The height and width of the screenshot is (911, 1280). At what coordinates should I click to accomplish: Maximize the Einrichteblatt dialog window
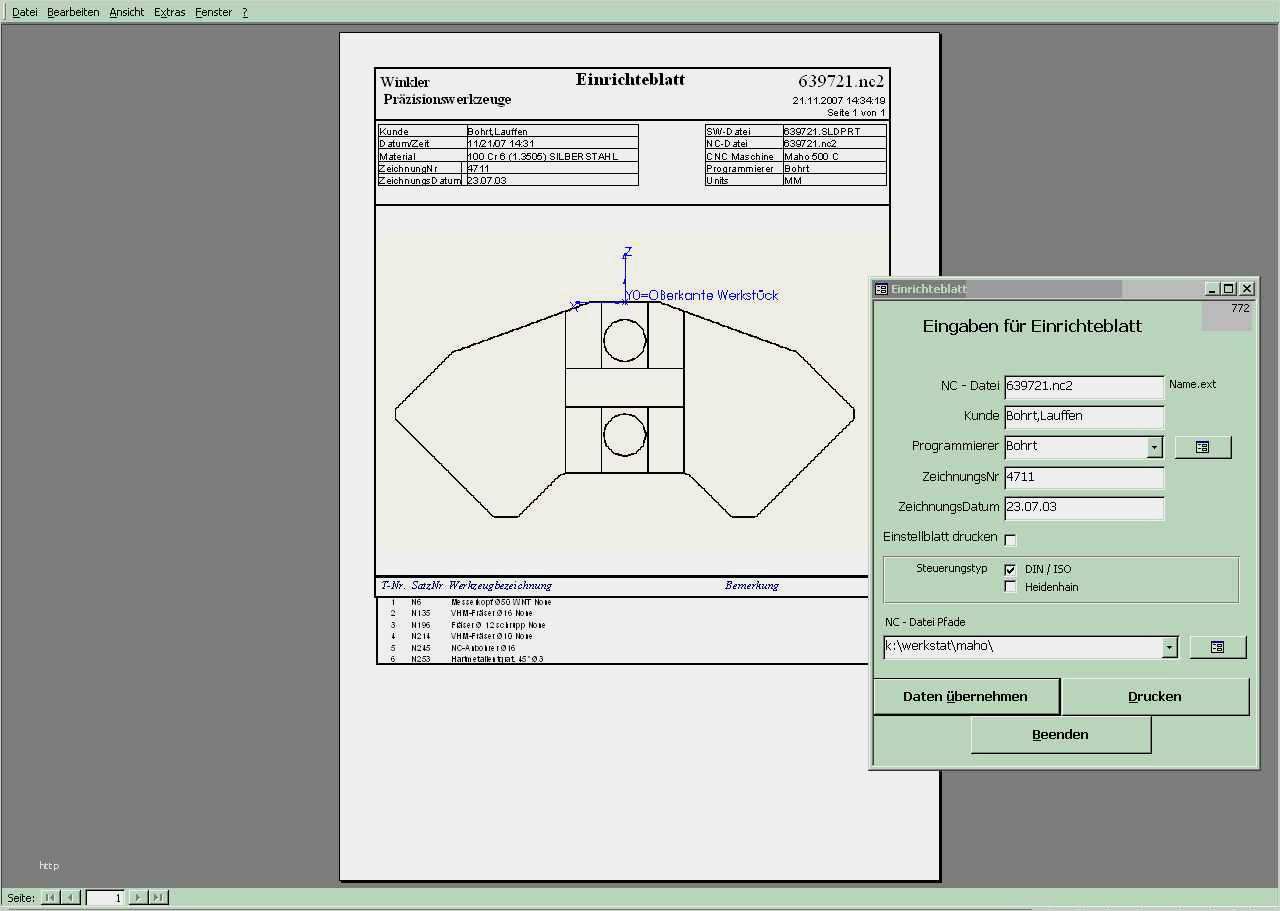pos(1229,289)
